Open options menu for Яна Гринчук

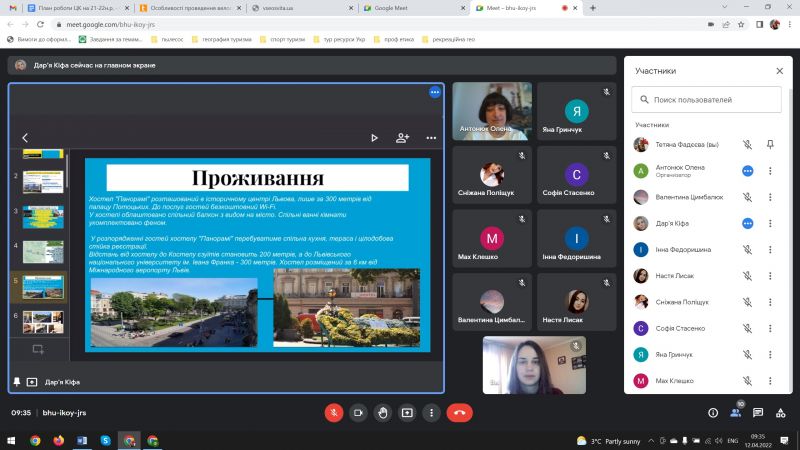click(x=770, y=355)
